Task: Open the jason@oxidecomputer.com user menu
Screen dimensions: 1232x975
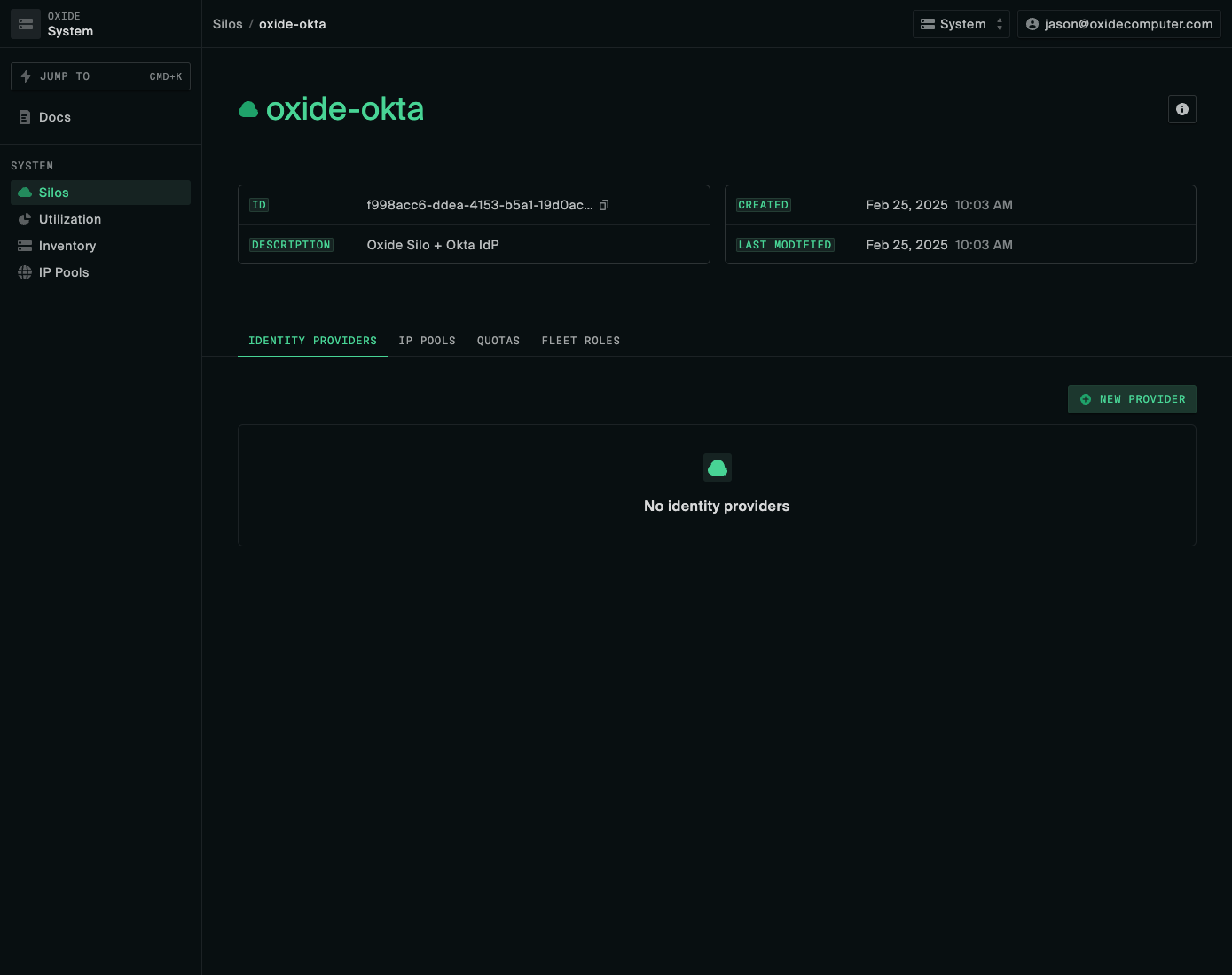Action: pos(1118,24)
